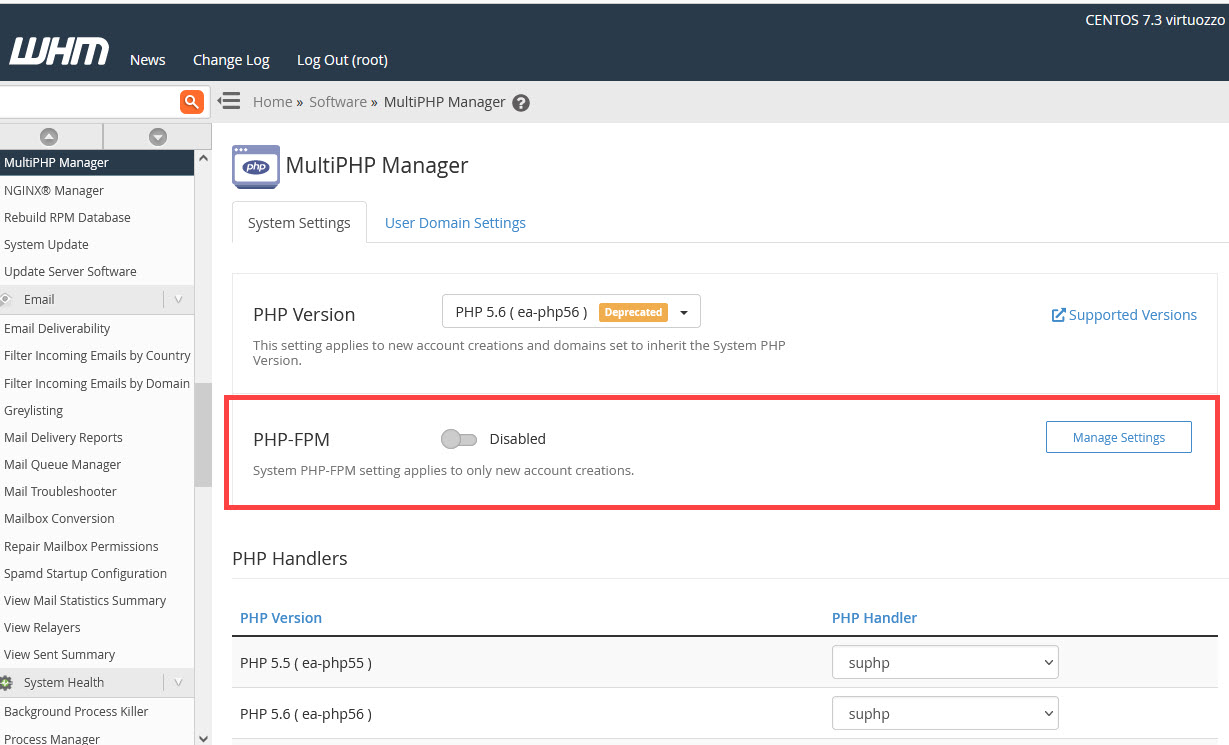Collapse the Email sidebar section
This screenshot has width=1229, height=745.
pyautogui.click(x=178, y=300)
